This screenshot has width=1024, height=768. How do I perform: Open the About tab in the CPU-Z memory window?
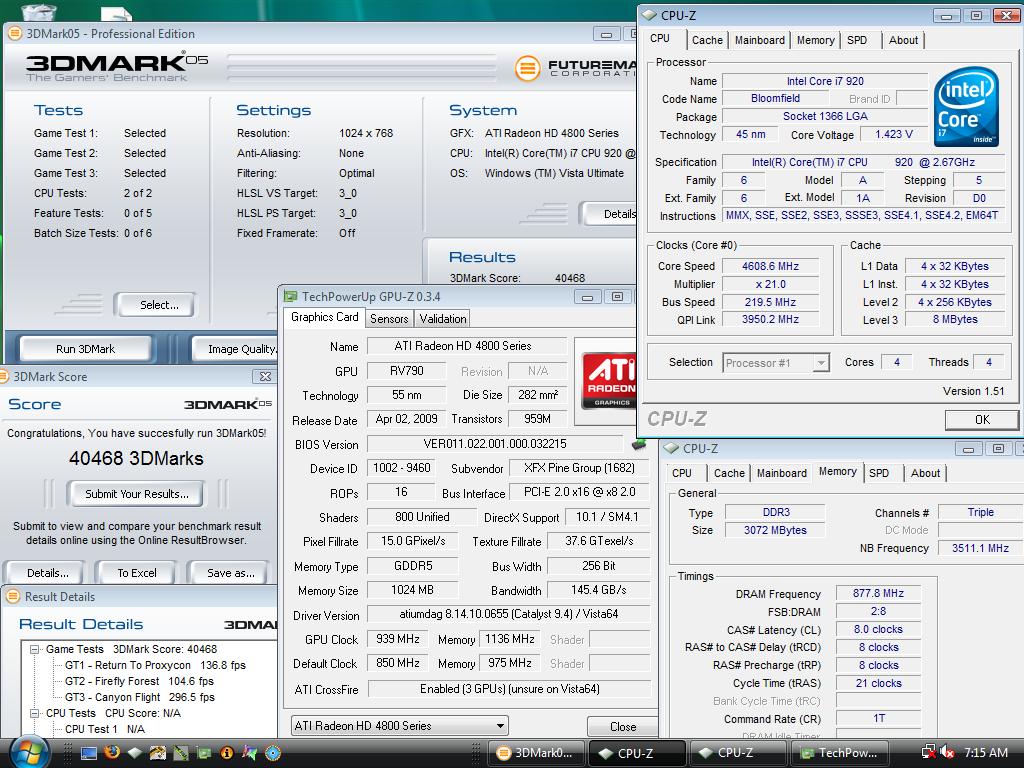(925, 473)
